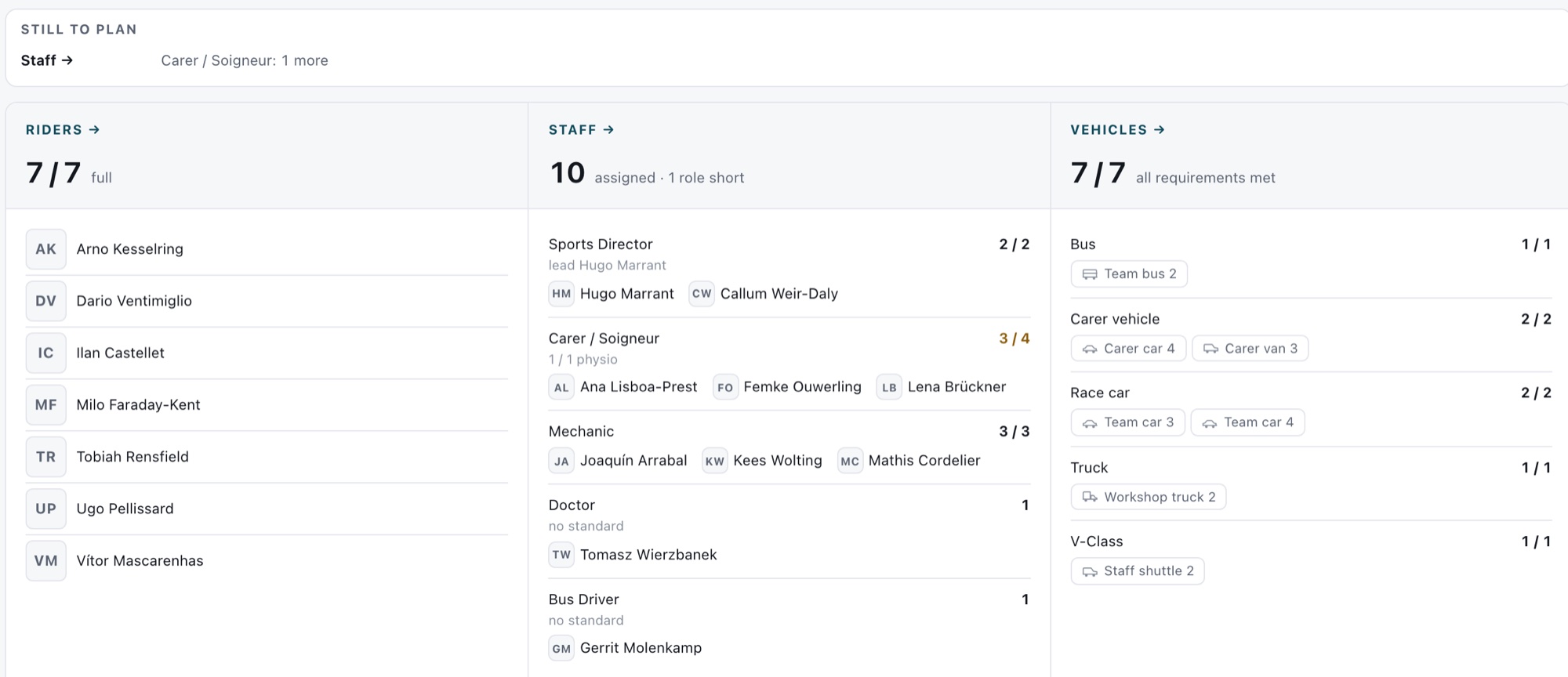Click the Doctor role heading
1568x677 pixels.
tap(572, 505)
